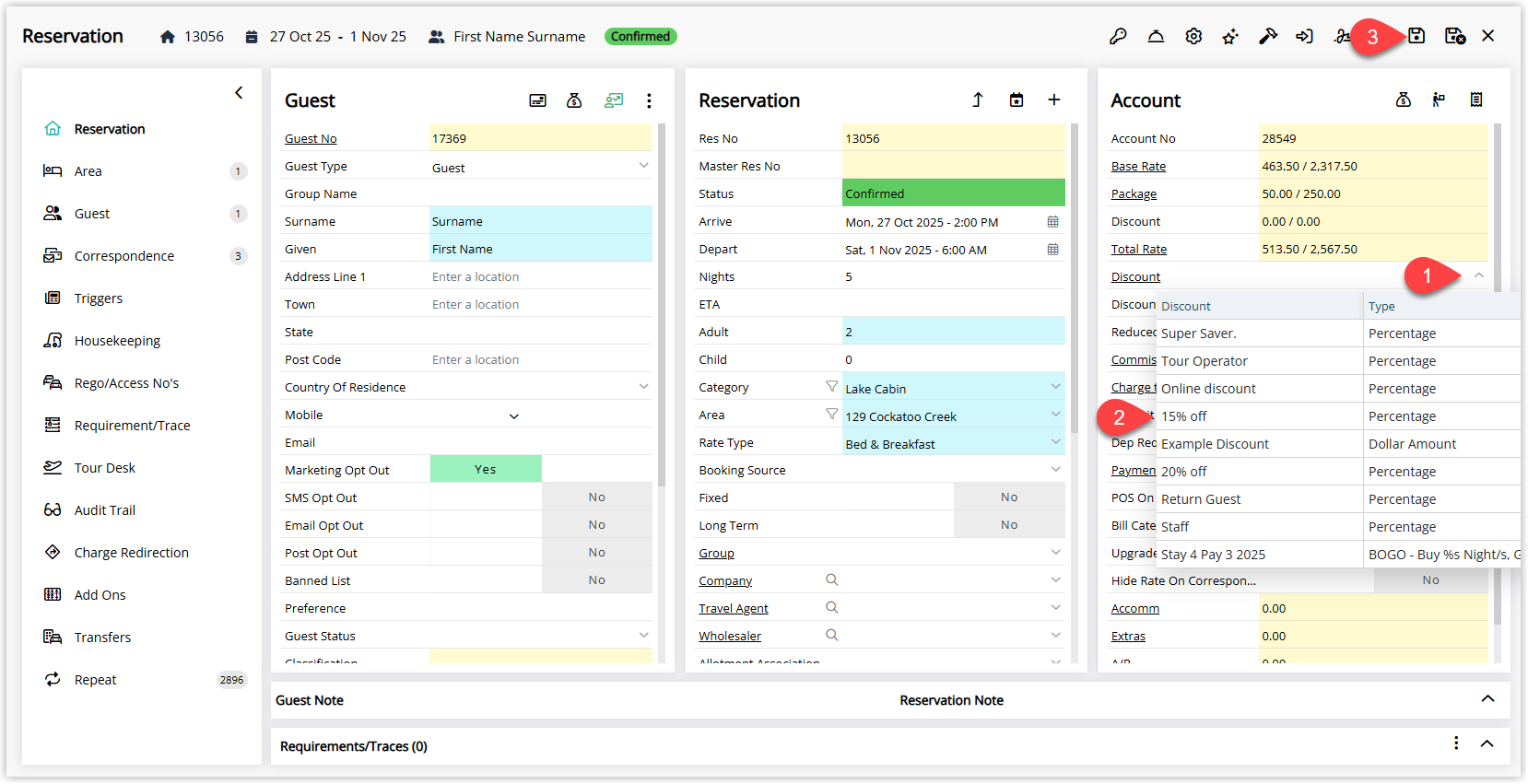Toggle the Fixed reservation switch
The image size is (1528, 784).
954,497
